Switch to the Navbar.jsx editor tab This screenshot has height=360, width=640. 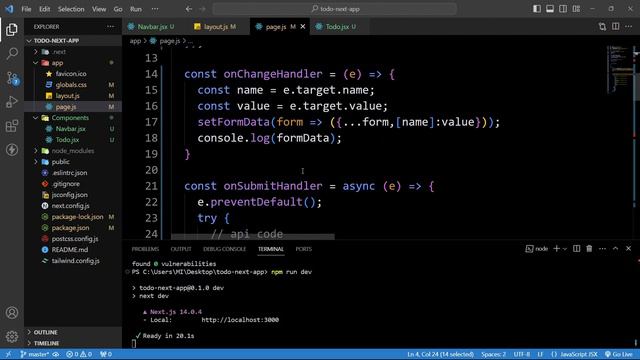152,27
